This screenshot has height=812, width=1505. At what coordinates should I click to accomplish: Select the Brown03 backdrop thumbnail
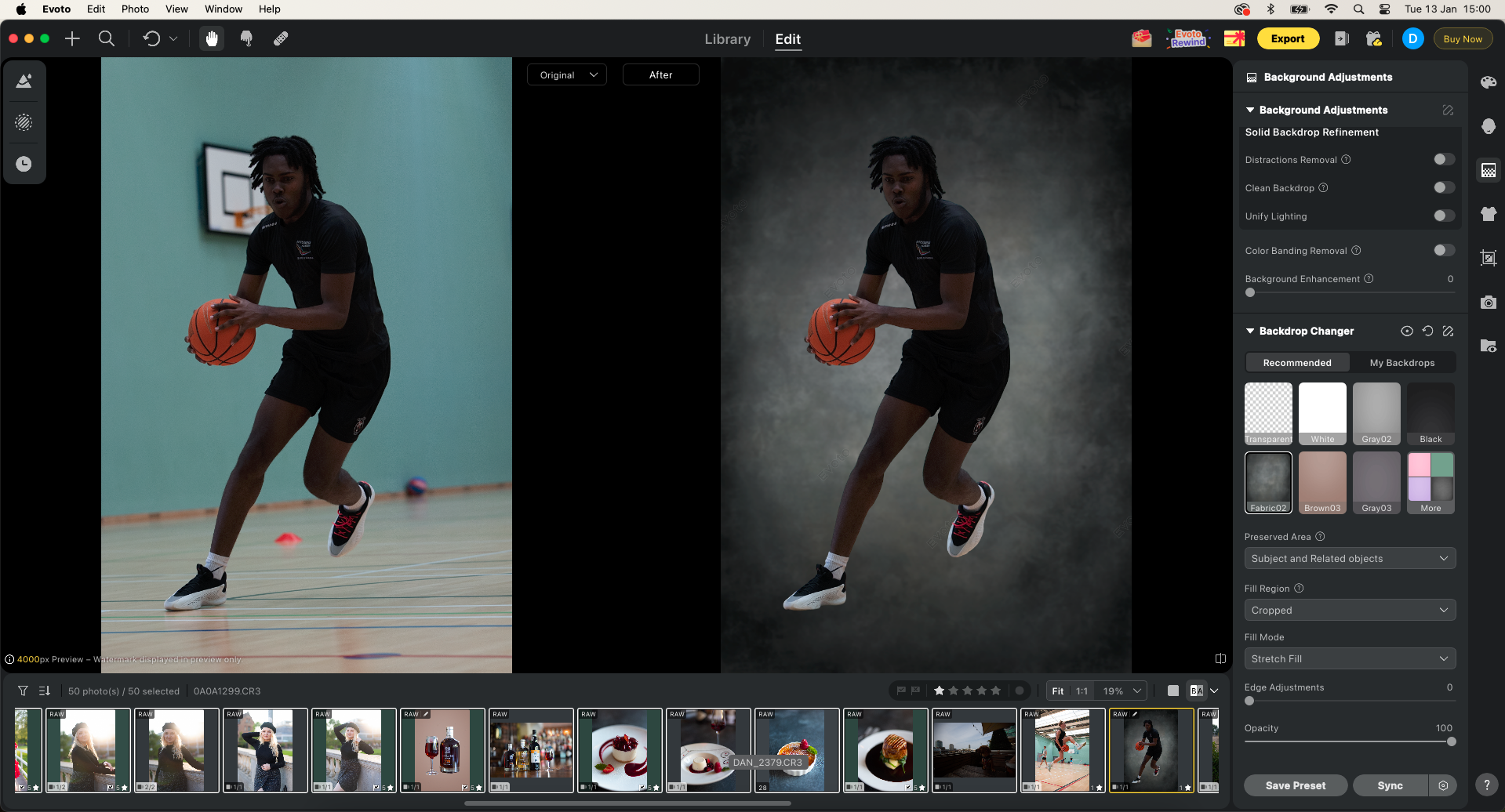click(1321, 482)
